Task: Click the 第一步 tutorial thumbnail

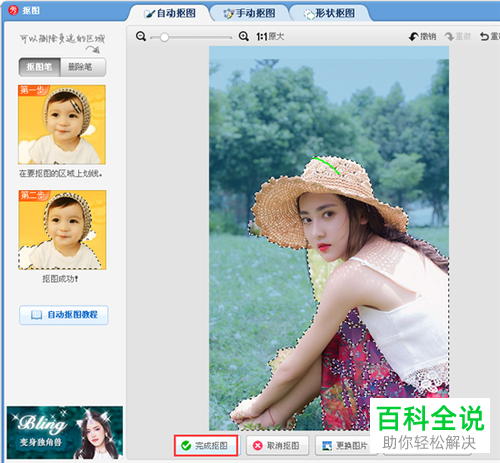Action: click(x=62, y=125)
